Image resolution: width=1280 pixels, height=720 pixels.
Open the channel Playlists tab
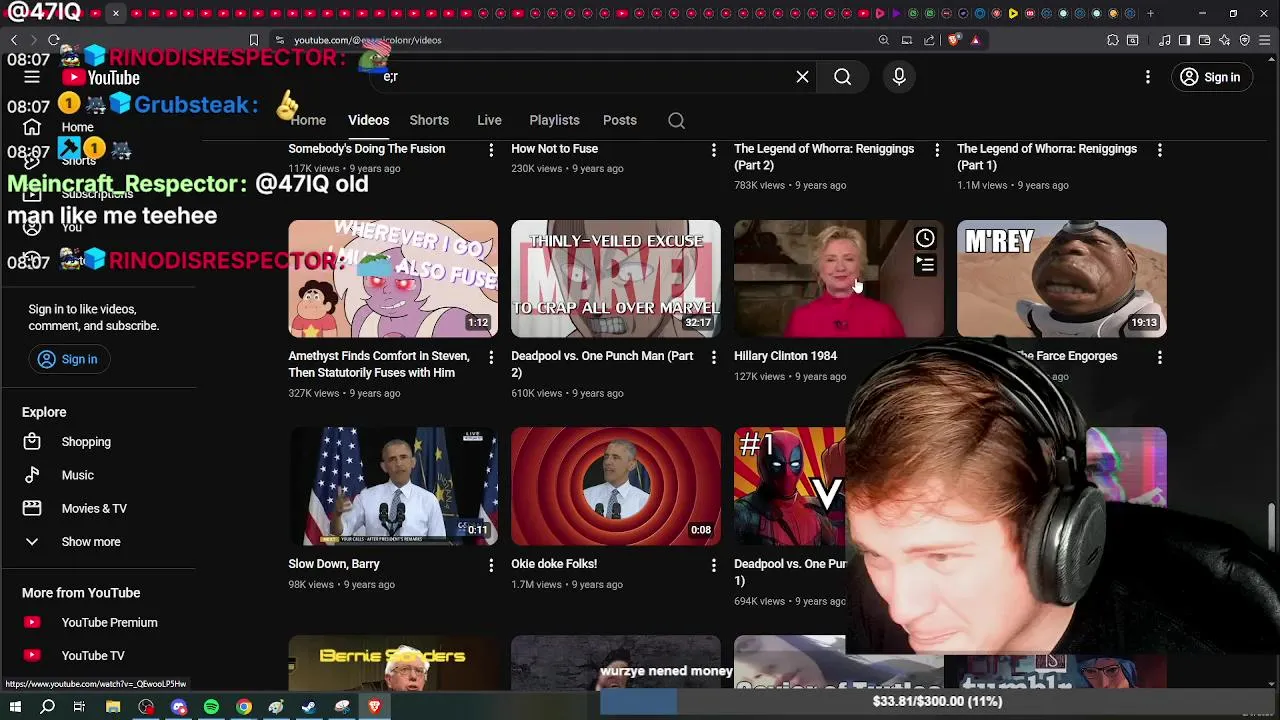[x=554, y=120]
